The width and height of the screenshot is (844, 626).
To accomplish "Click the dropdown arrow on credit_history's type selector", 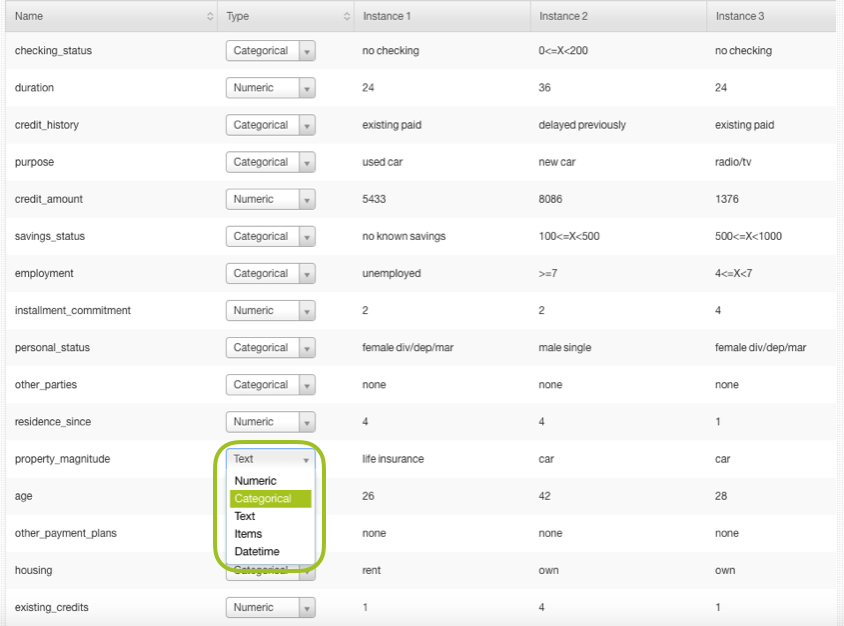I will (307, 124).
